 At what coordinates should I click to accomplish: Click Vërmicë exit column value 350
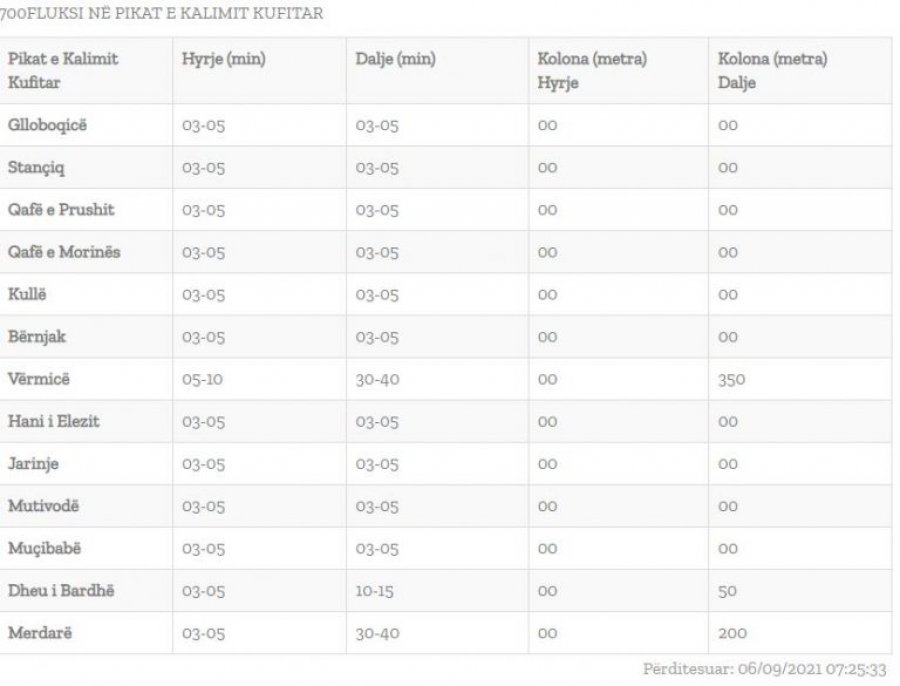click(x=731, y=379)
